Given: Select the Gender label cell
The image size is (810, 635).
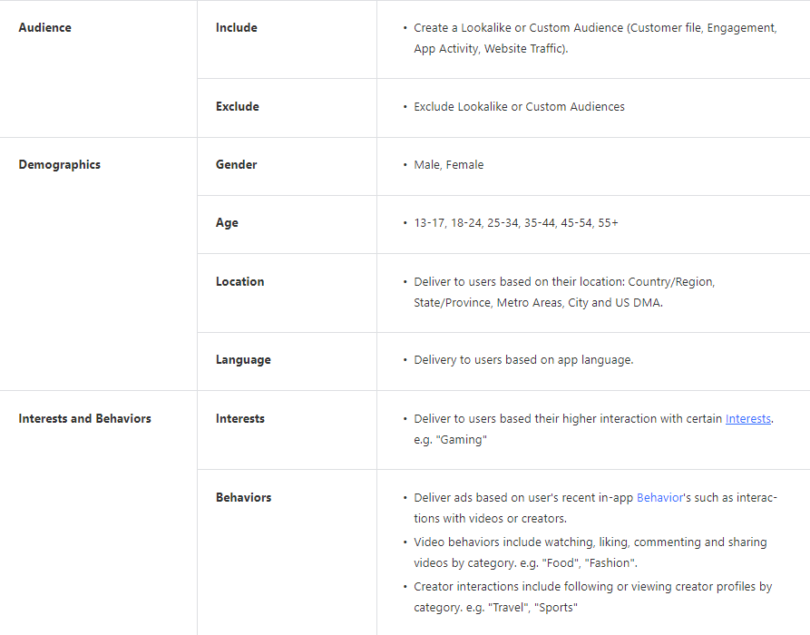Looking at the screenshot, I should 236,165.
